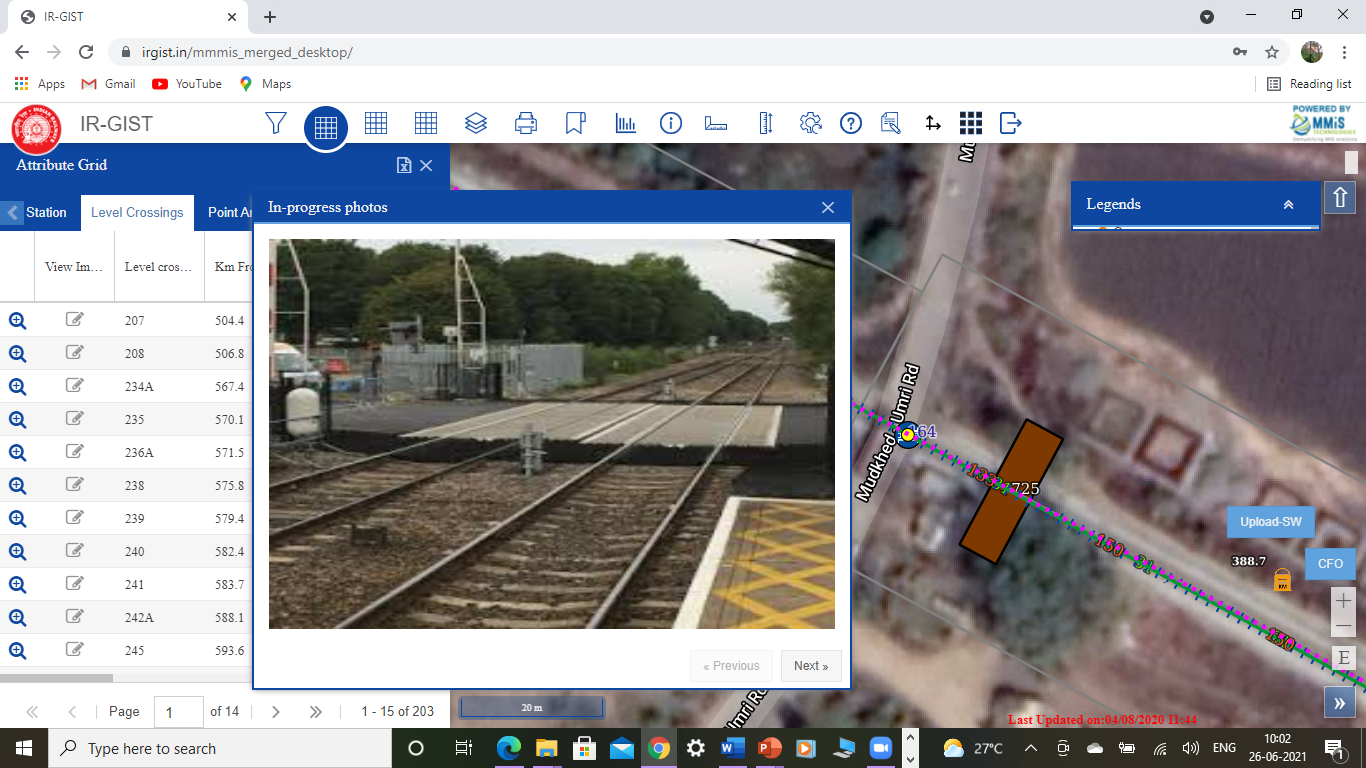Collapse the Legends panel
Screen dimensions: 1366x768
pyautogui.click(x=1288, y=204)
